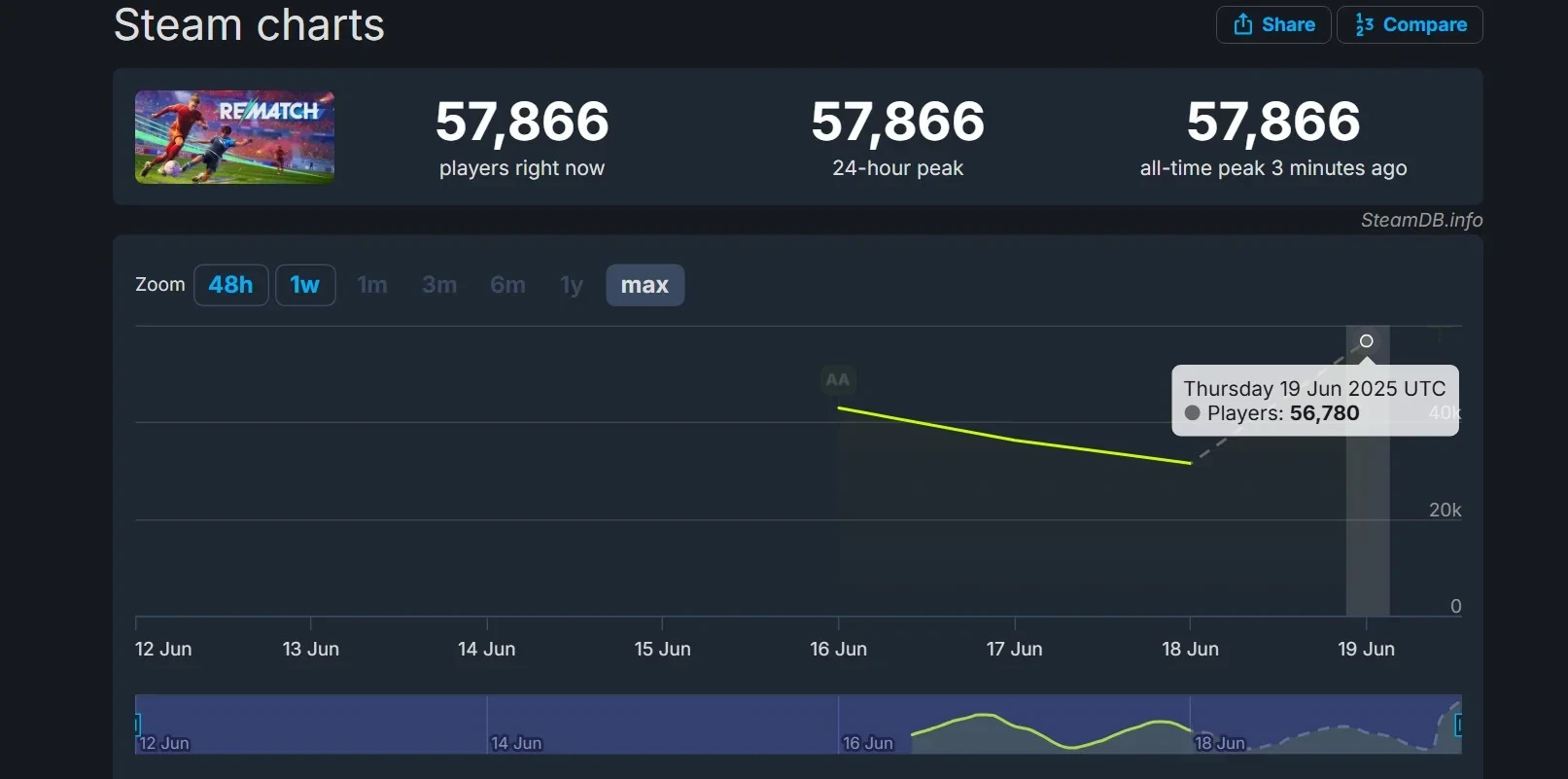This screenshot has height=779, width=1568.
Task: Set chart zoom to 48h
Action: pyautogui.click(x=230, y=285)
